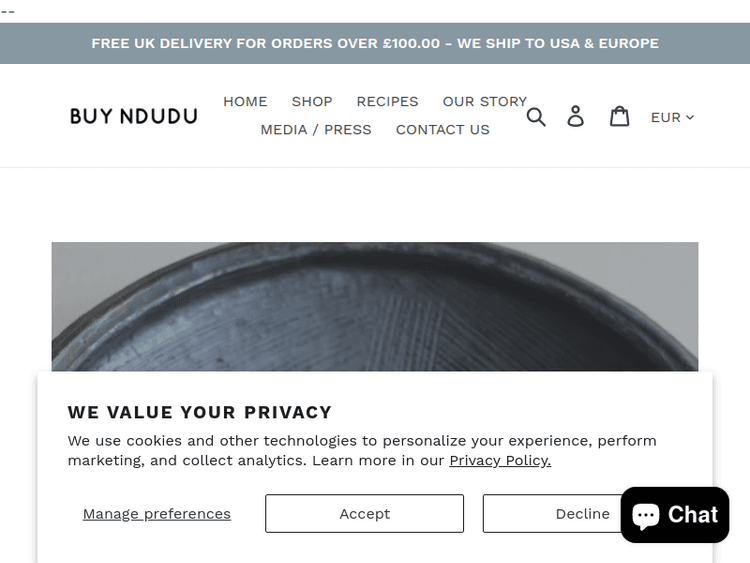This screenshot has width=750, height=563.
Task: Open the account login icon
Action: click(576, 117)
